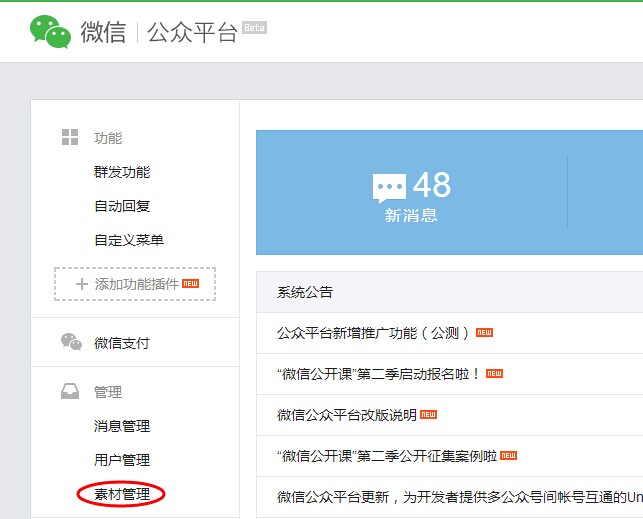Open 微信支付 section
Image resolution: width=643 pixels, height=519 pixels.
121,343
